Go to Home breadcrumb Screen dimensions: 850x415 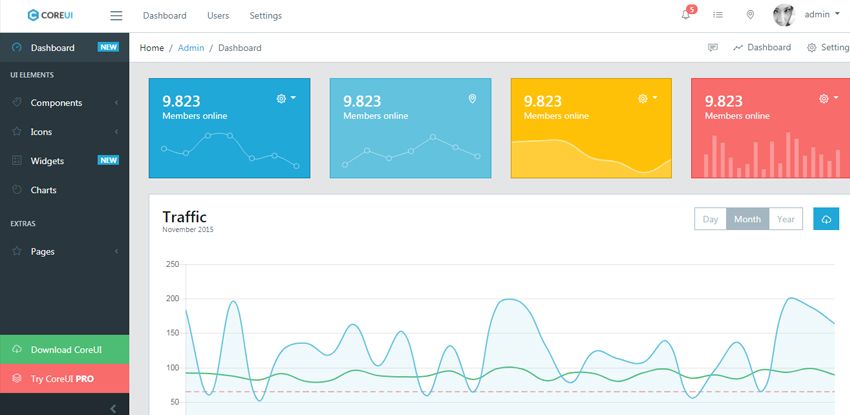pyautogui.click(x=152, y=48)
